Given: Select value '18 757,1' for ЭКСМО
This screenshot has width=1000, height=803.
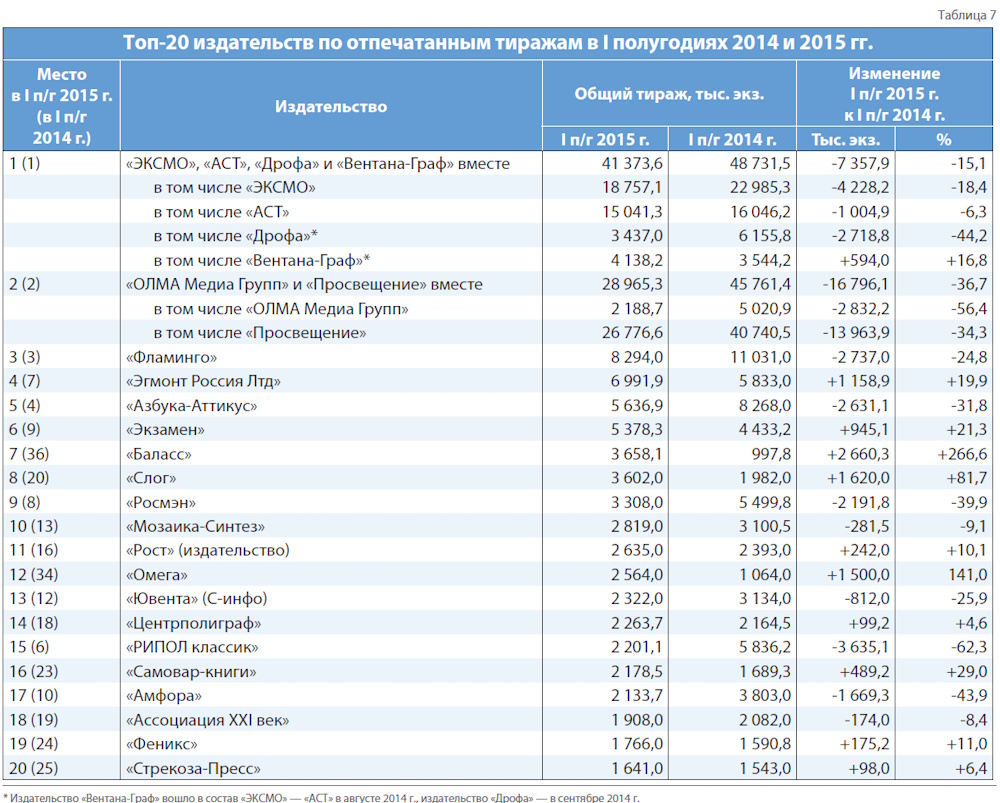Looking at the screenshot, I should coord(632,188).
